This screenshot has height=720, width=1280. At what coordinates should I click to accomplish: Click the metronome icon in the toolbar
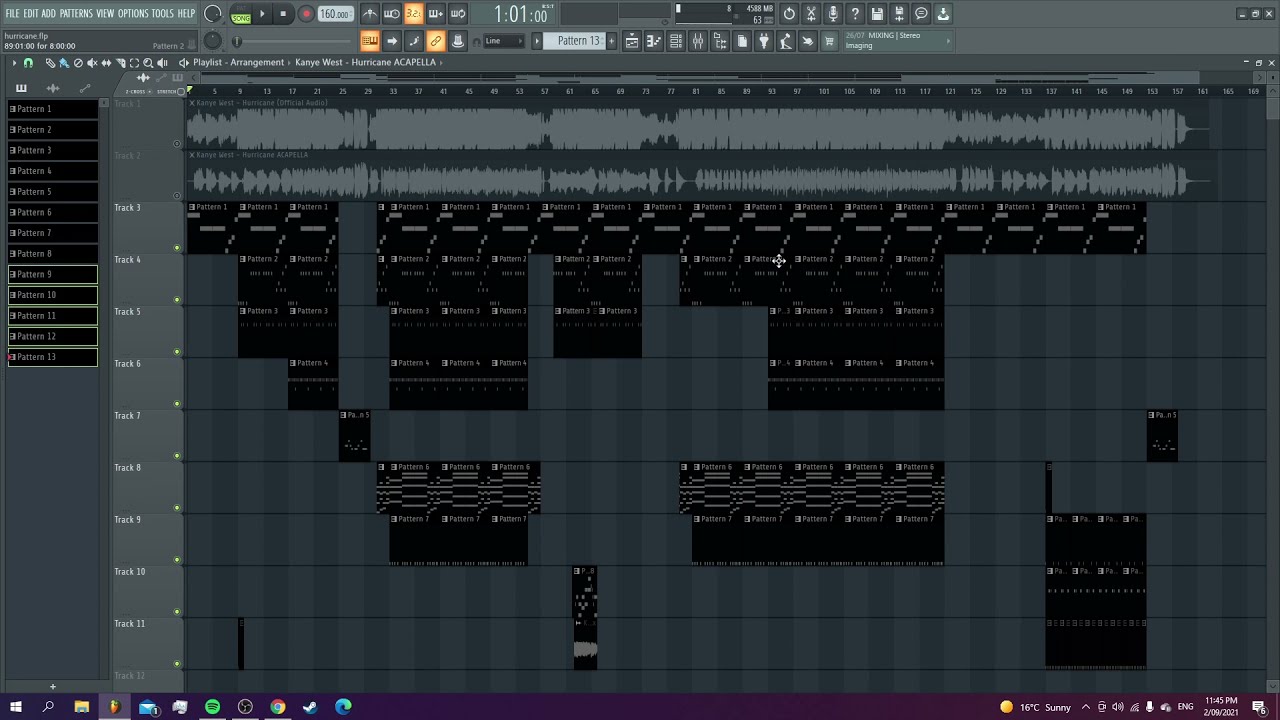pos(370,14)
